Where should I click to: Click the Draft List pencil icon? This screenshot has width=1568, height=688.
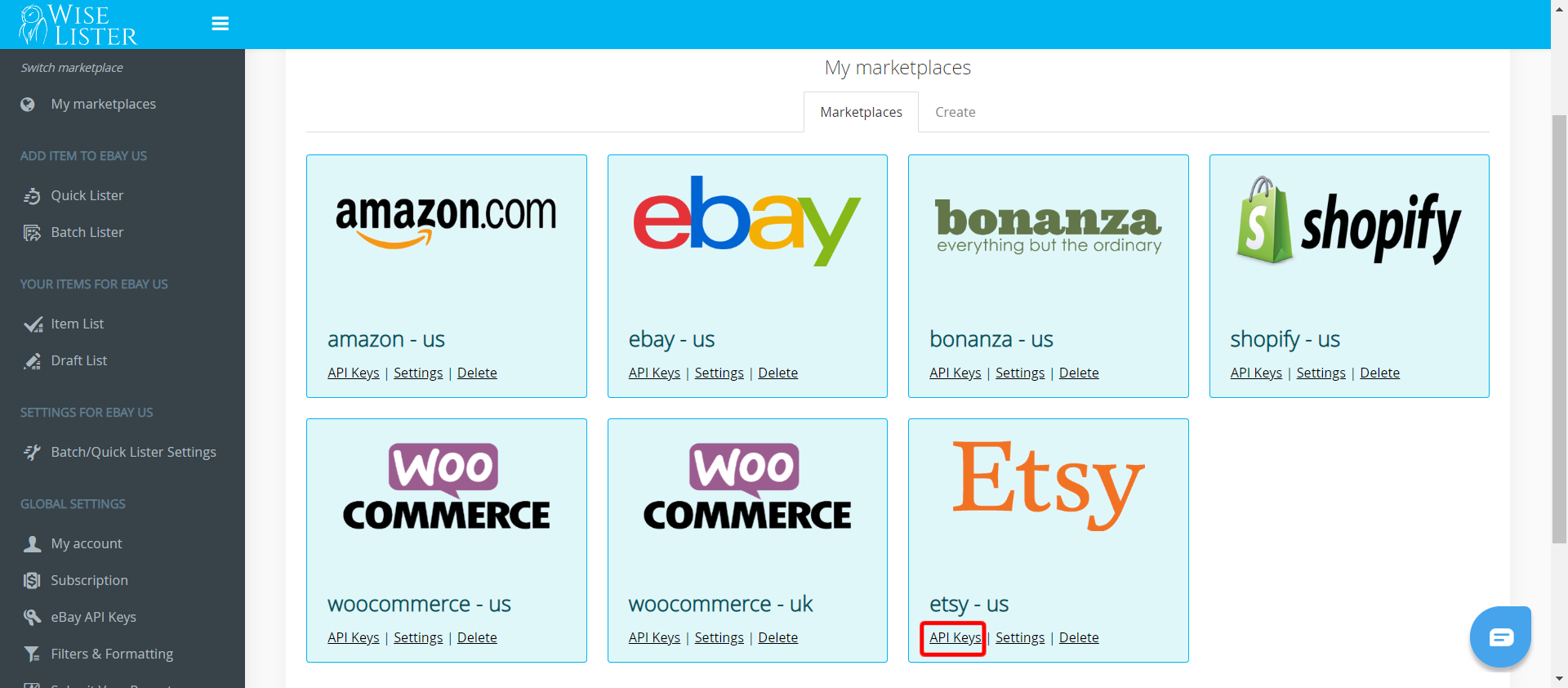[32, 361]
